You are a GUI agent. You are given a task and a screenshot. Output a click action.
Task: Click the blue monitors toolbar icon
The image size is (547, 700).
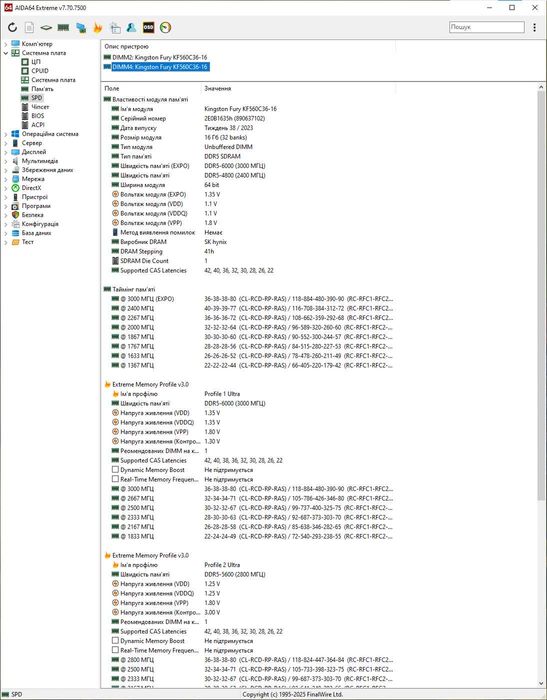(81, 27)
